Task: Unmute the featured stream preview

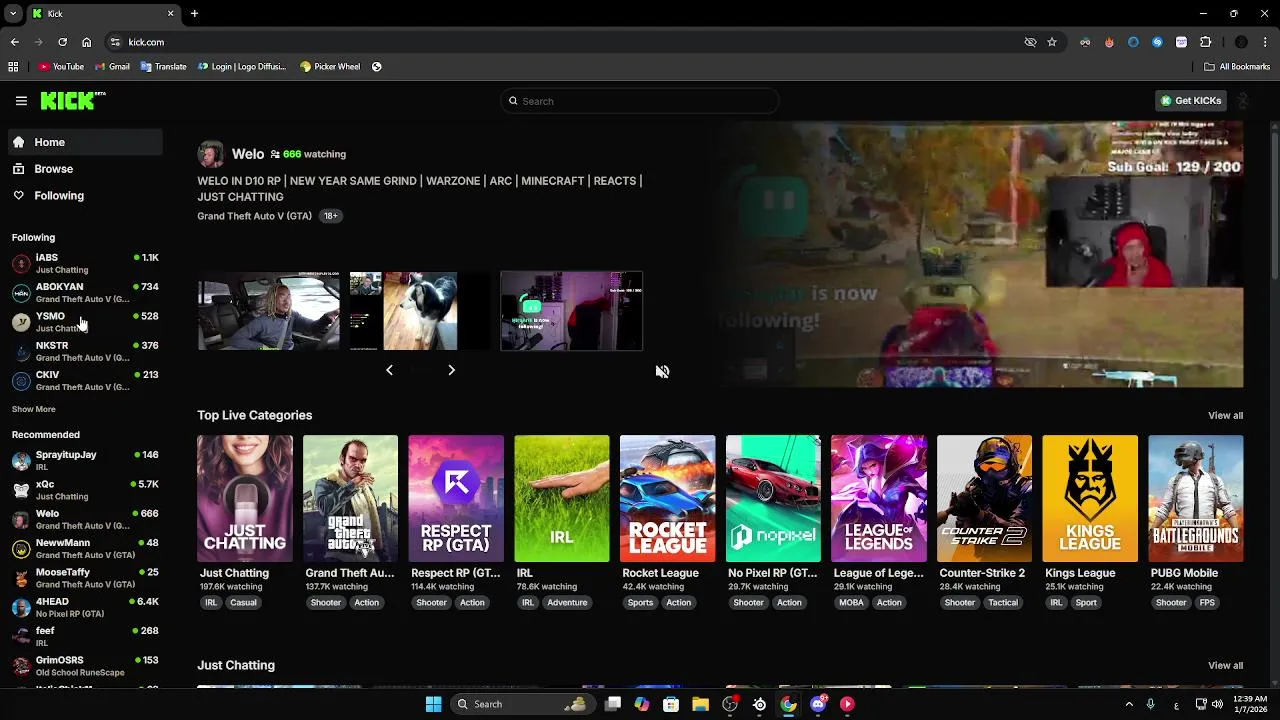Action: tap(662, 371)
